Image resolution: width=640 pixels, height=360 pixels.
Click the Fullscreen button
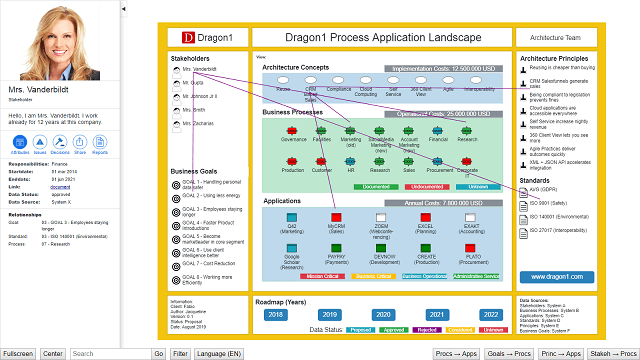click(18, 354)
